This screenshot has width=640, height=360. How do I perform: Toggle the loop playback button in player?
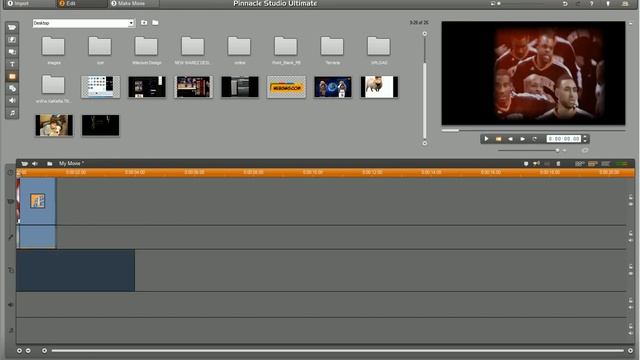(x=535, y=139)
